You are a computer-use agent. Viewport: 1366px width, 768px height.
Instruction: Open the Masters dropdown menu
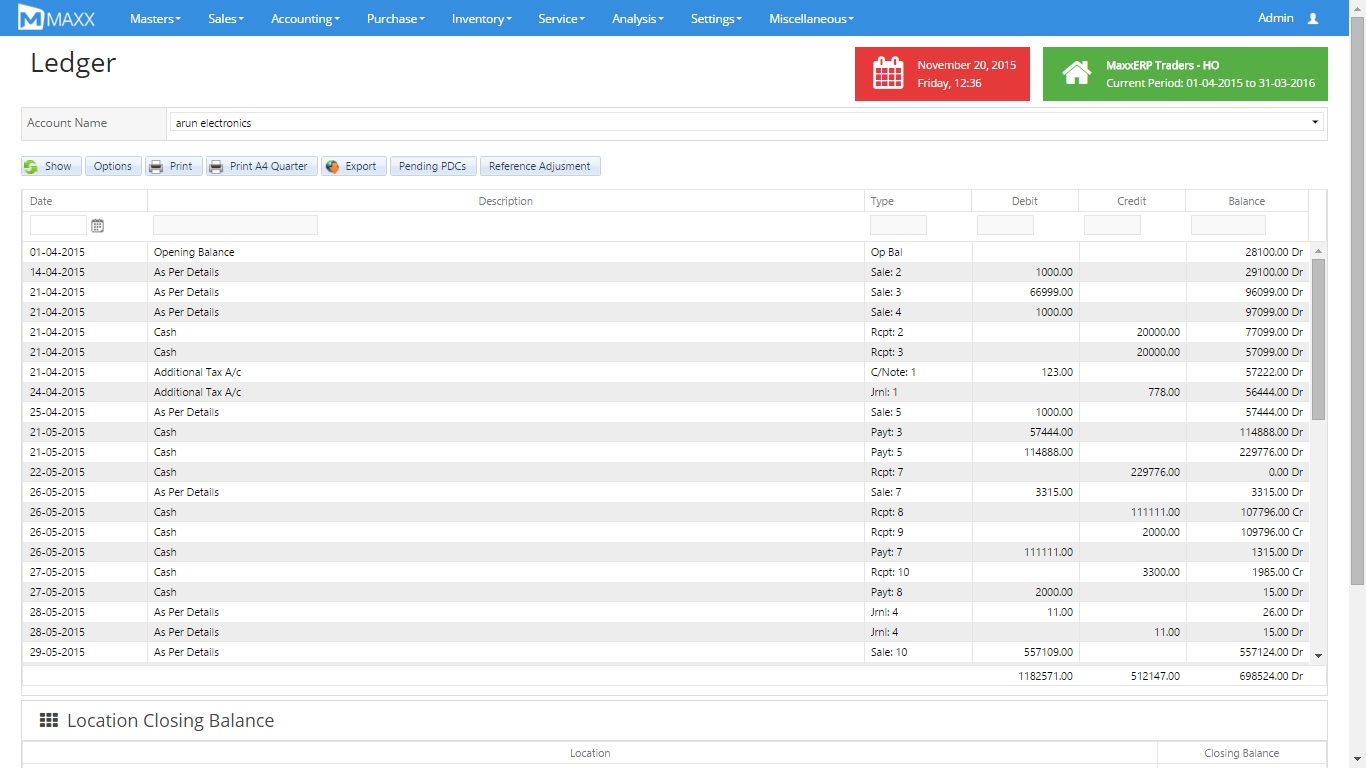coord(155,19)
